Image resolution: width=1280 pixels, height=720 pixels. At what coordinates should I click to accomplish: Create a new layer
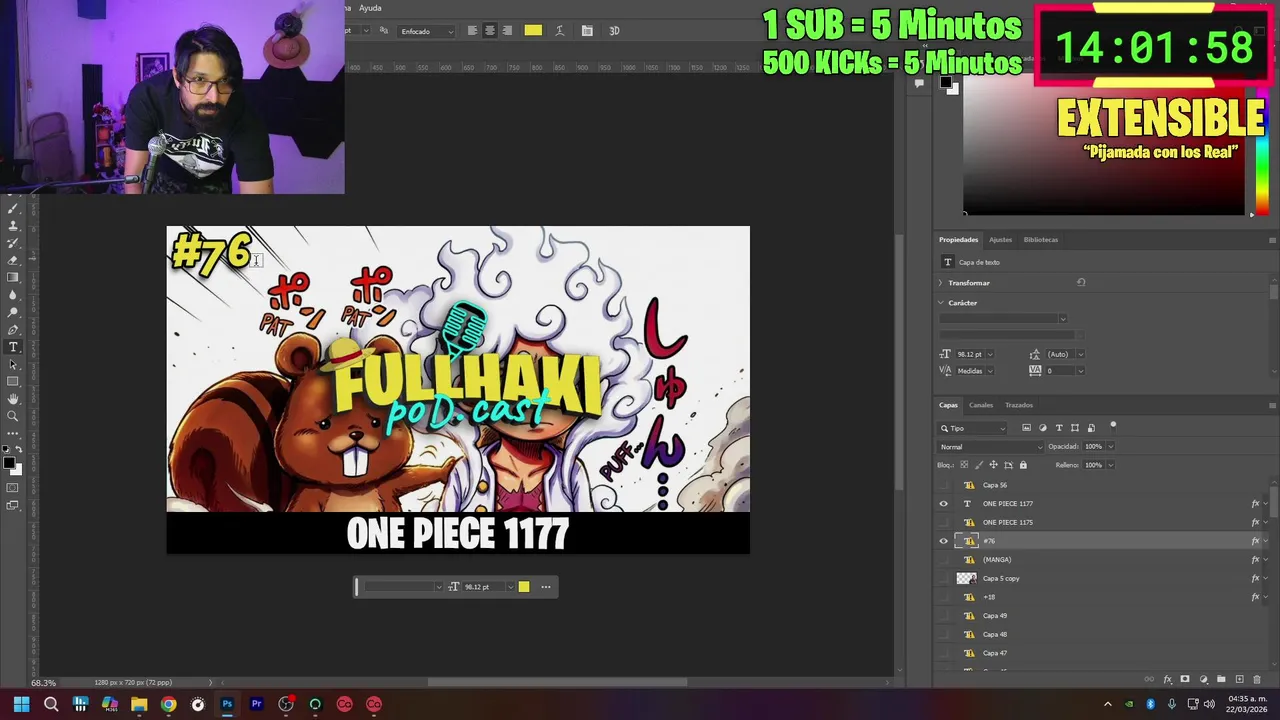pyautogui.click(x=1239, y=679)
